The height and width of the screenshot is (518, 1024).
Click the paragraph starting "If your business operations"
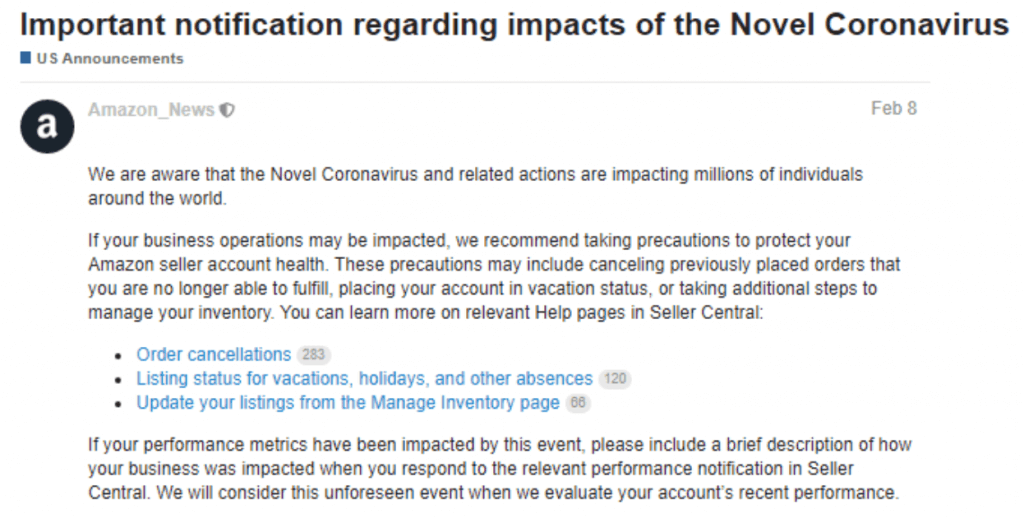coord(494,276)
